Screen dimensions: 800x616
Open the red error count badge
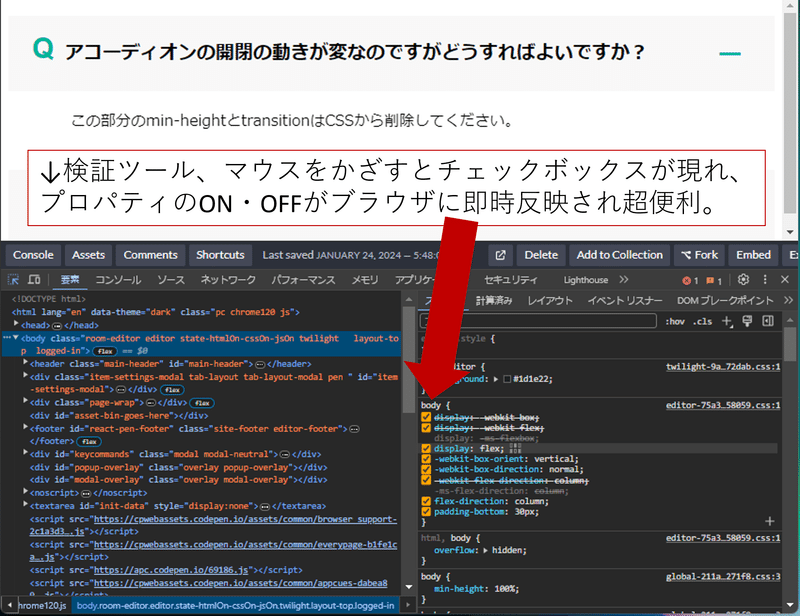click(690, 280)
